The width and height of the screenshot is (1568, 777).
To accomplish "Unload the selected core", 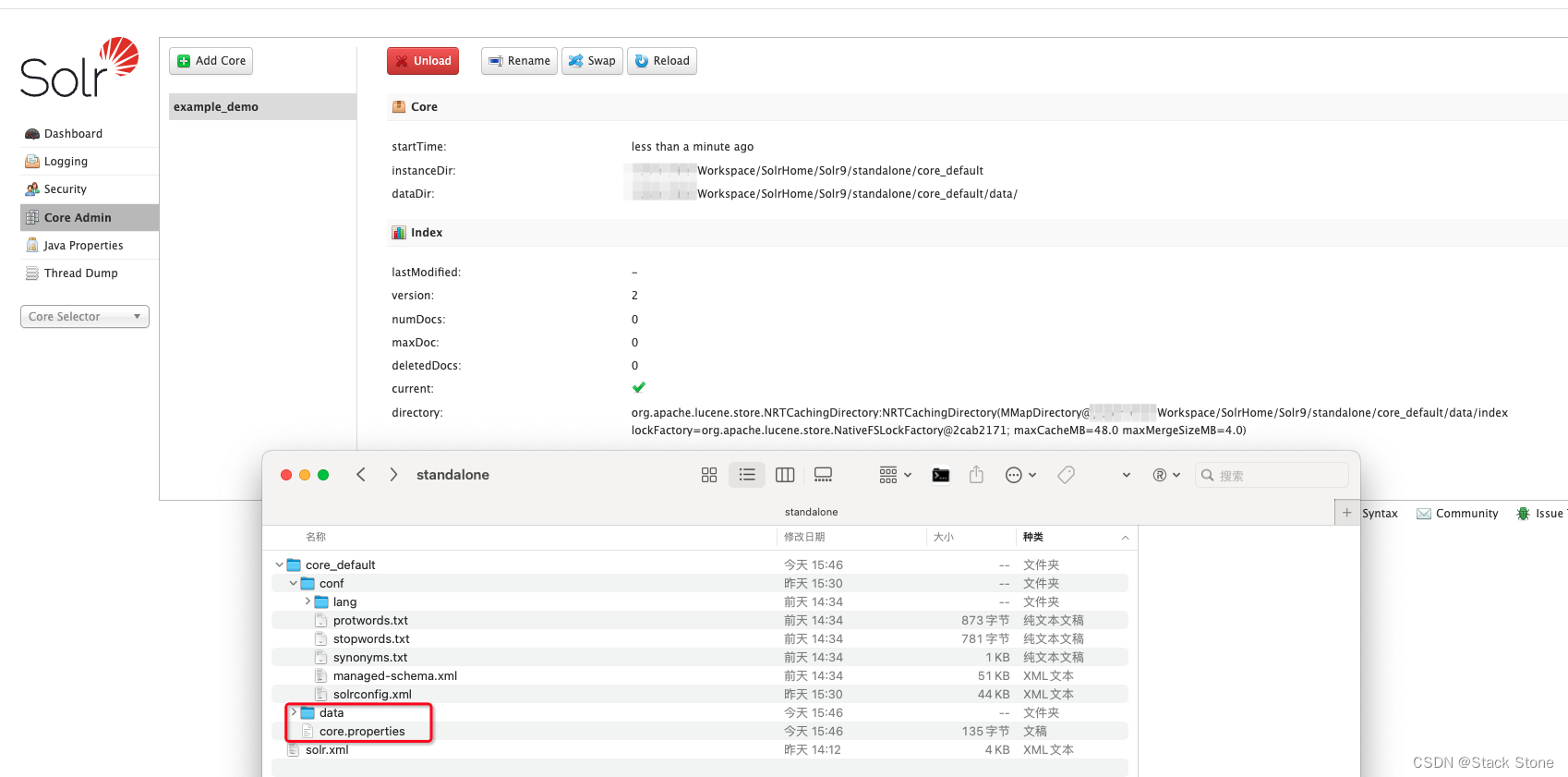I will coord(423,61).
